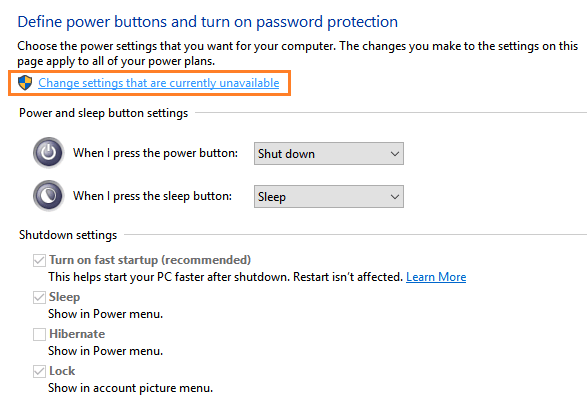Click the Lock label text
Image resolution: width=587 pixels, height=406 pixels.
[62, 371]
